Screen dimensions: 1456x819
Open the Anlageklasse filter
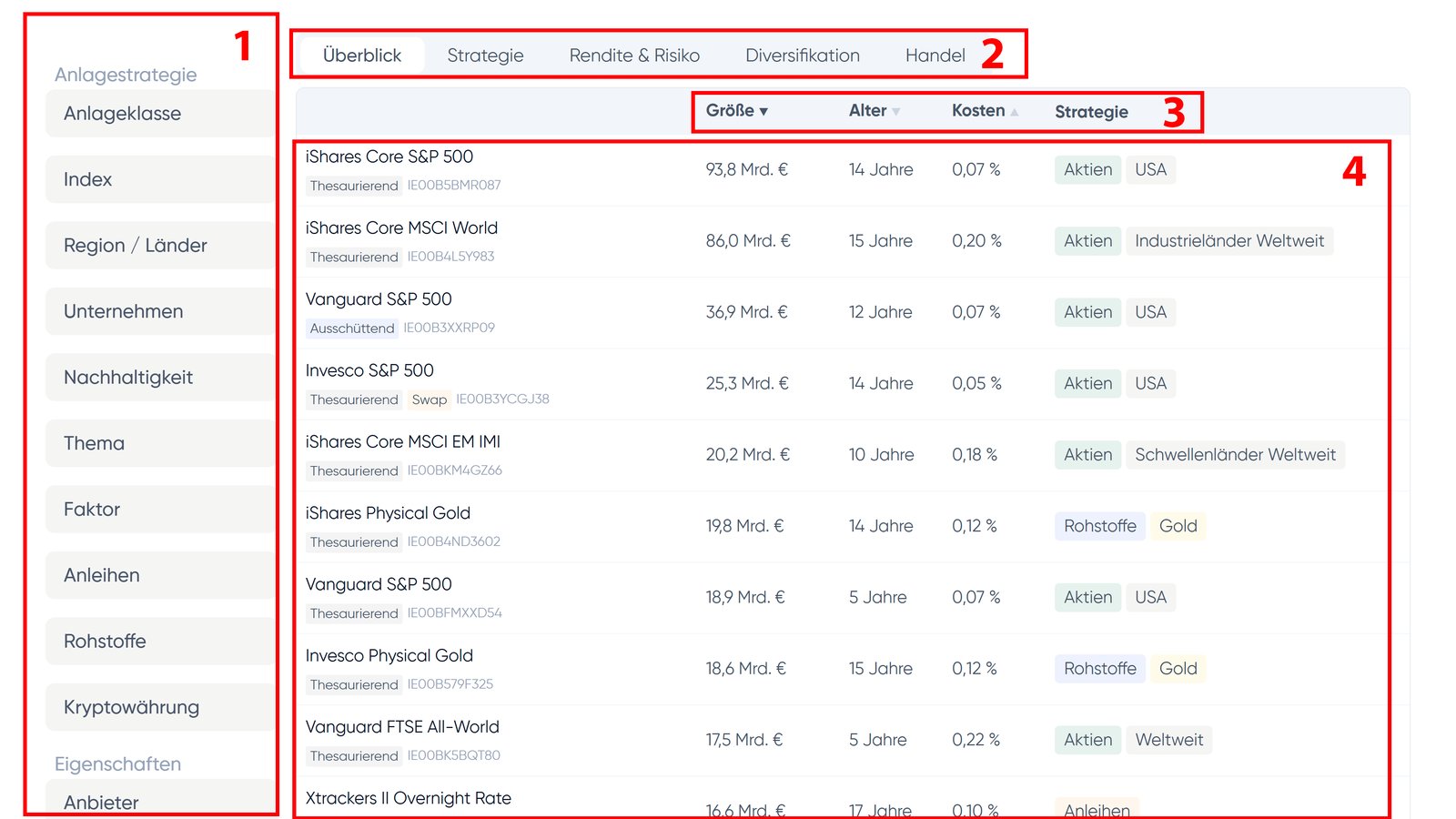pos(122,114)
